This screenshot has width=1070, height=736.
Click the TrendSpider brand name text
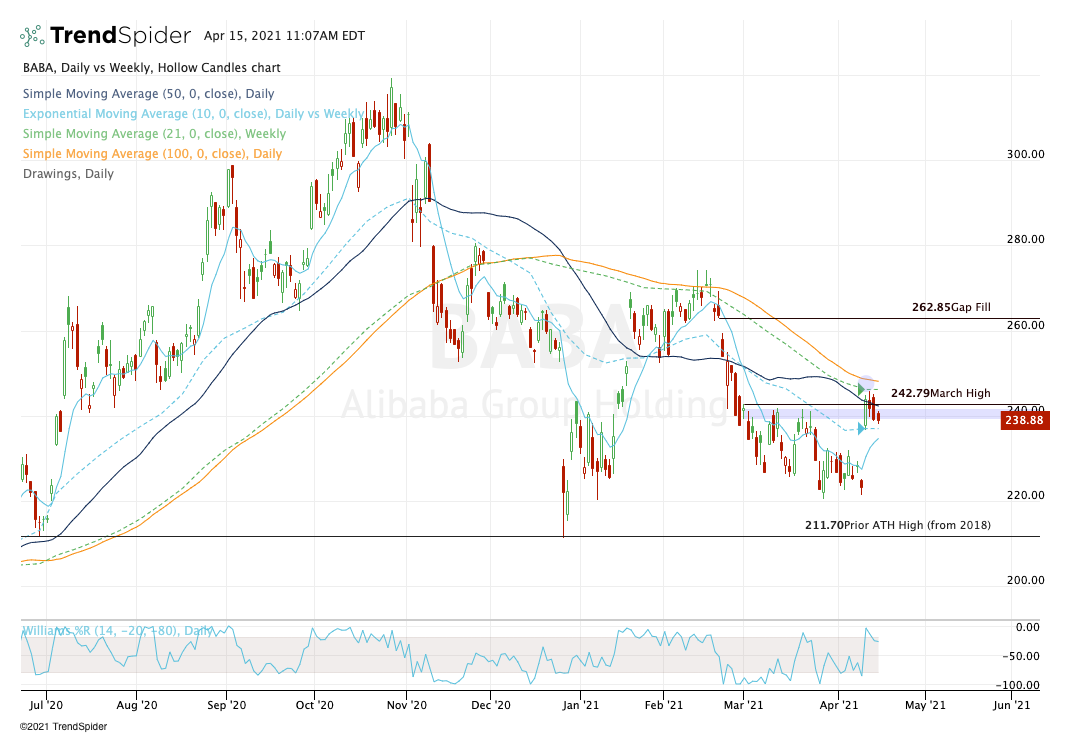pyautogui.click(x=122, y=36)
